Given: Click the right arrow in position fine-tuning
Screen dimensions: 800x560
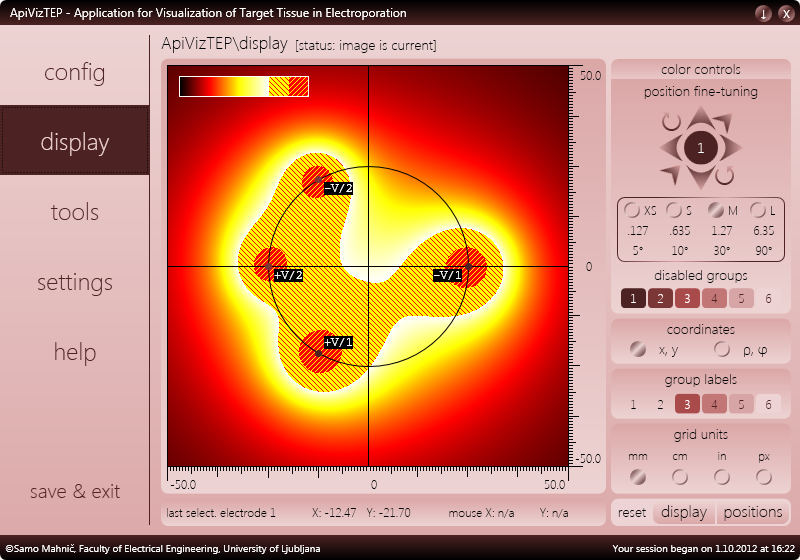Looking at the screenshot, I should pos(731,148).
